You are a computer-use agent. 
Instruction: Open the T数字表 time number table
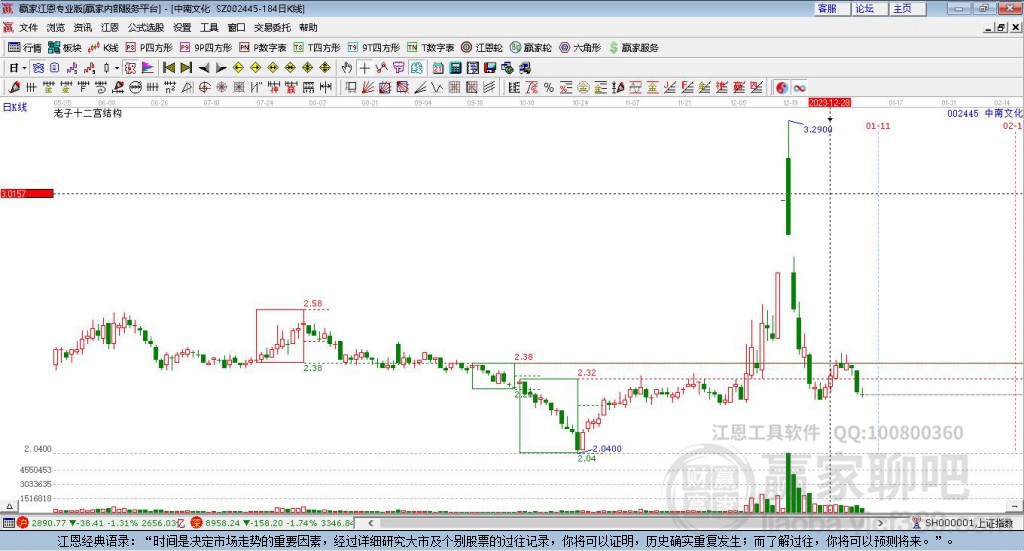(x=430, y=48)
